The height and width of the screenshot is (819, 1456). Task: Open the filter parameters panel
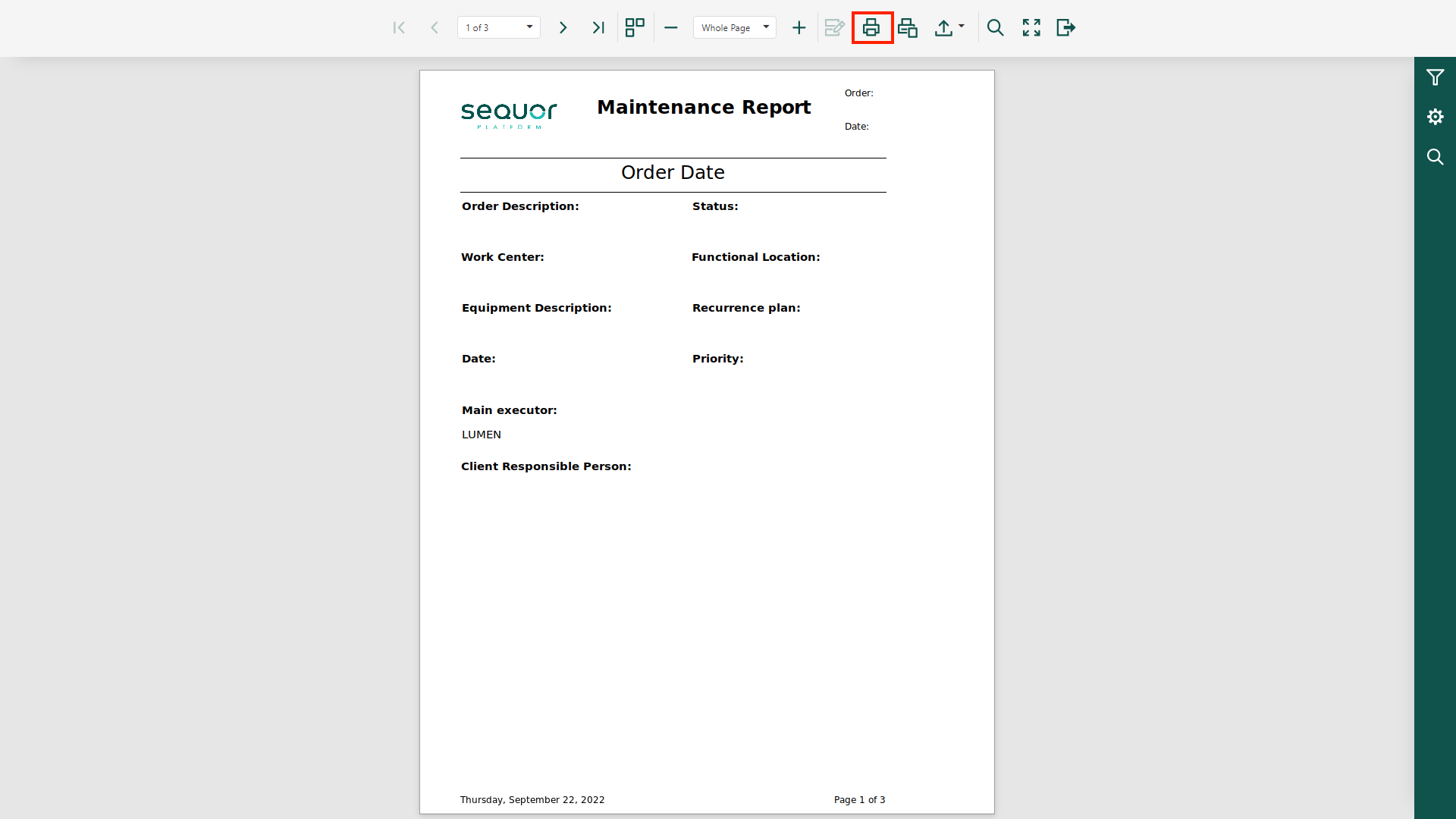1435,77
